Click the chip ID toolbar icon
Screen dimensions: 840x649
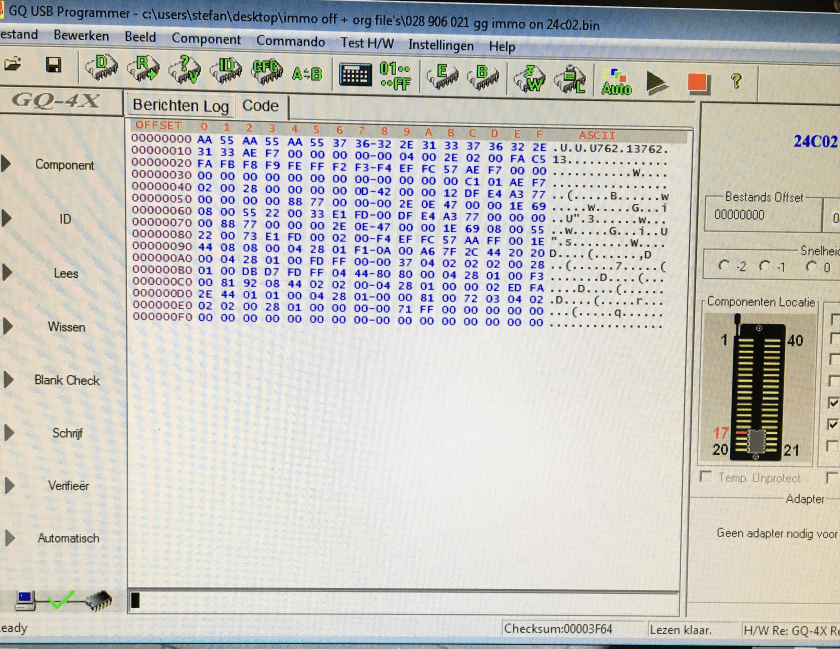pyautogui.click(x=228, y=69)
